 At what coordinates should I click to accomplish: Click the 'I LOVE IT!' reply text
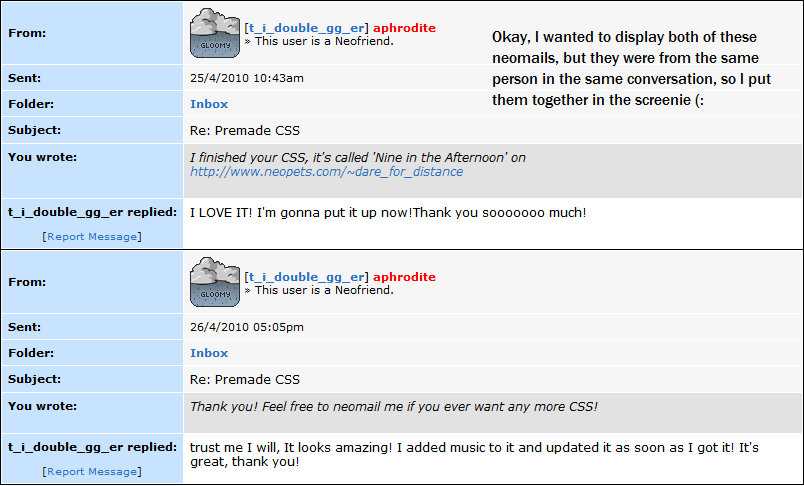tap(388, 212)
